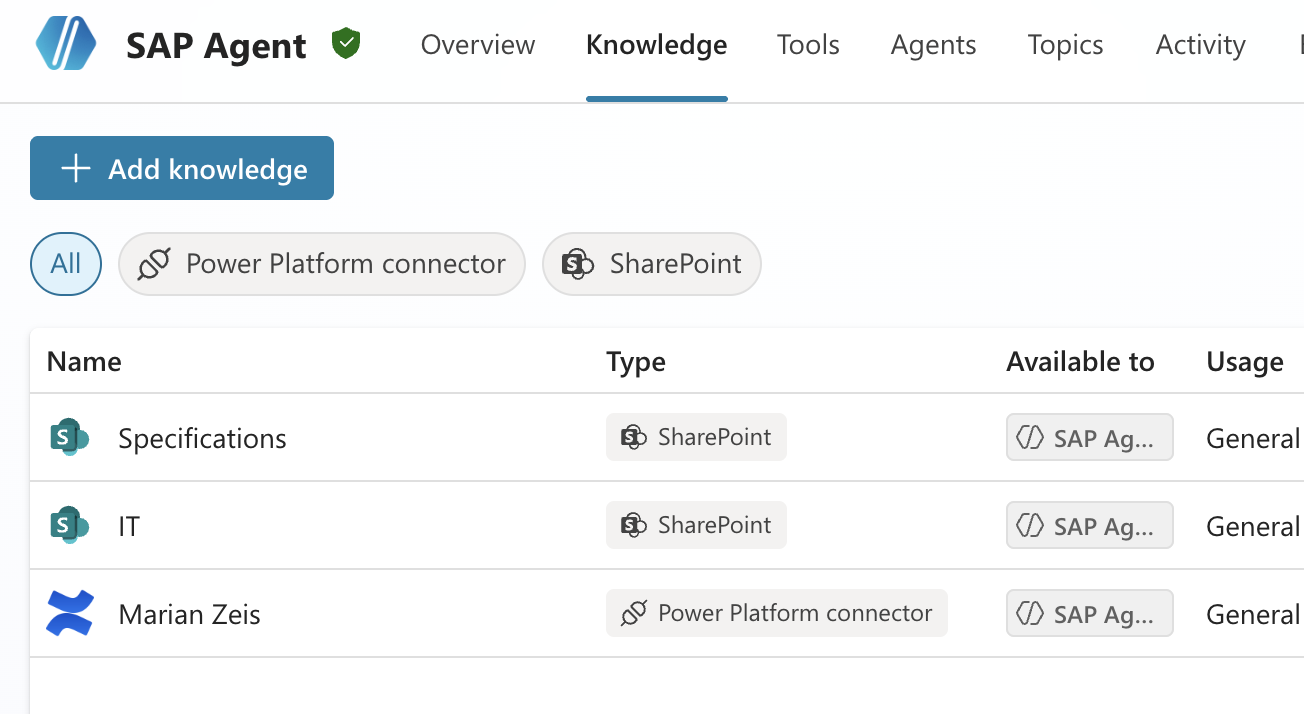Click the SAP Ag... badge in Marian Zeis row

1090,614
